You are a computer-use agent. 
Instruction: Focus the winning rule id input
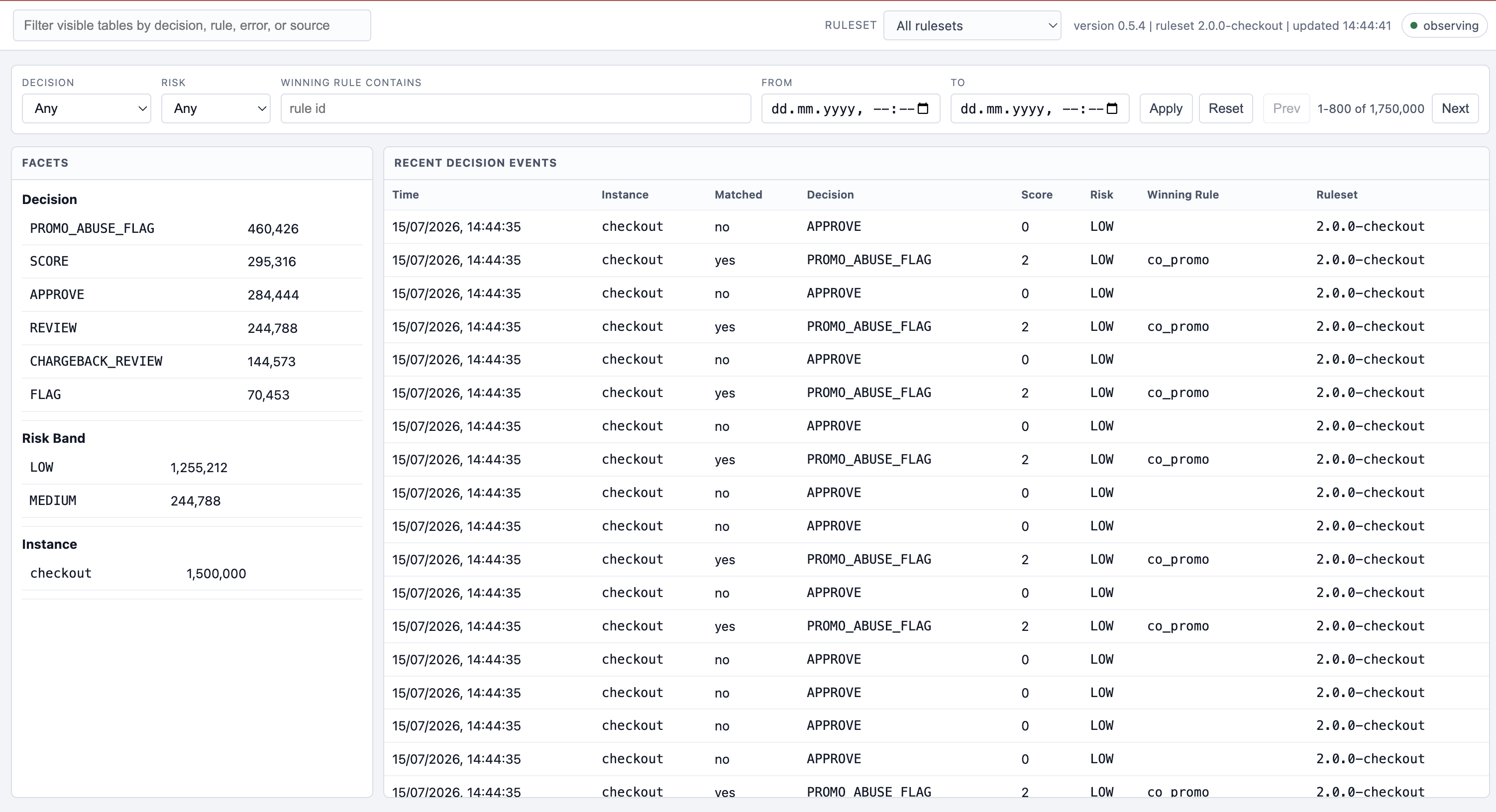point(516,108)
